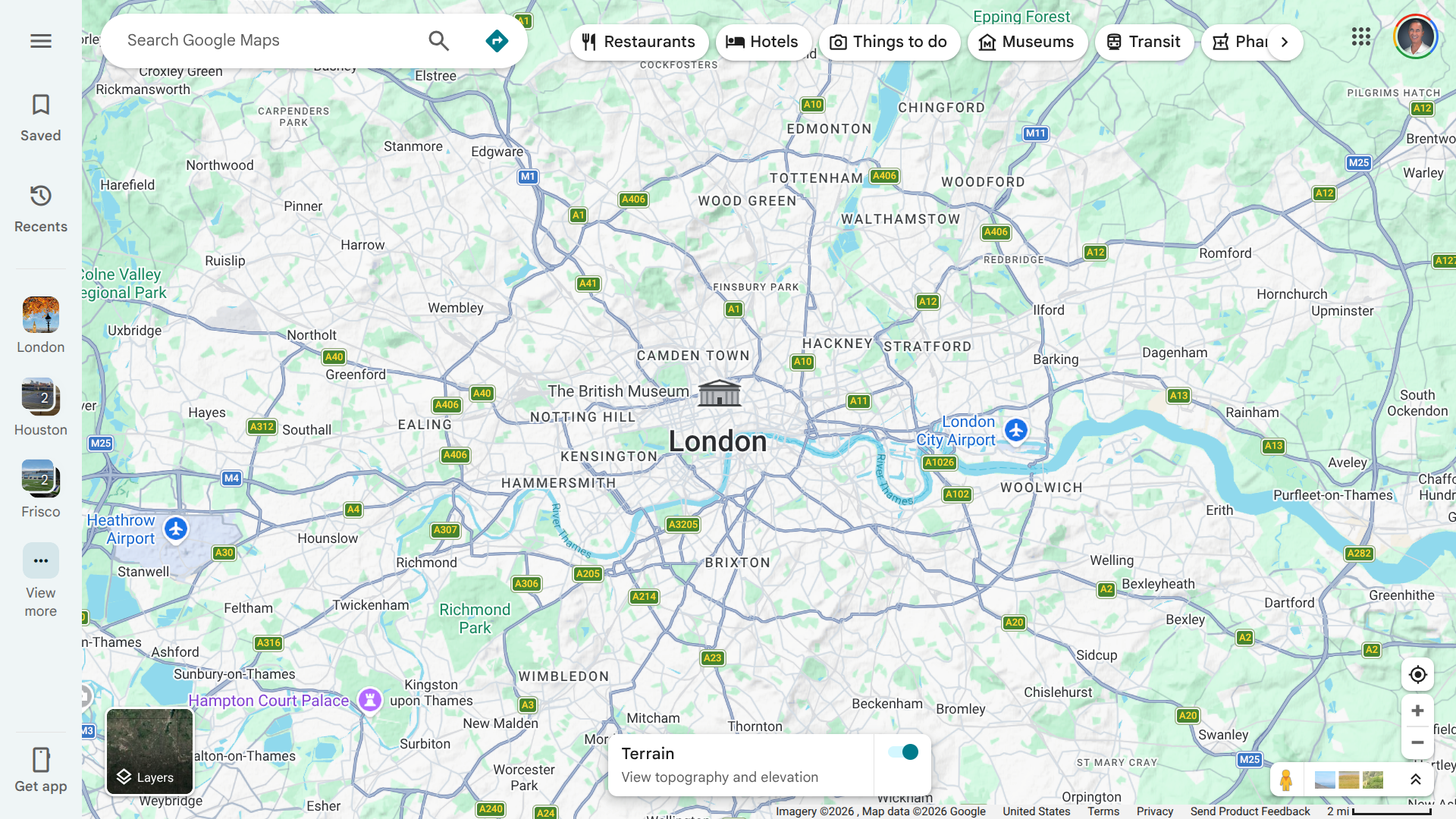Select the Restaurants category chip
This screenshot has width=1456, height=819.
(639, 42)
